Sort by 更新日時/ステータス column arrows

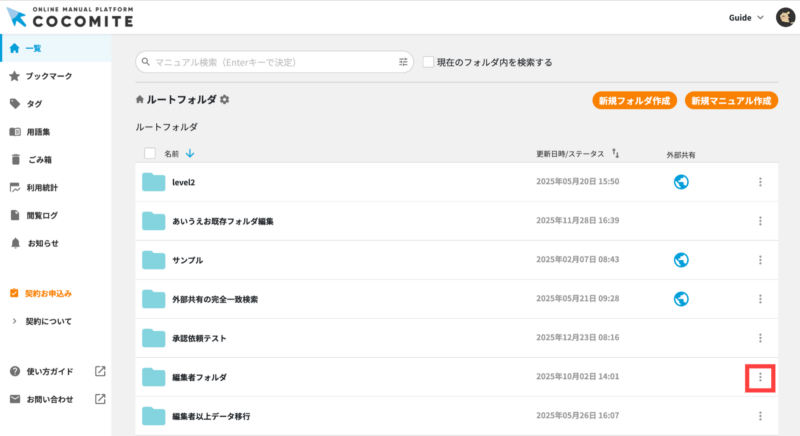[616, 154]
